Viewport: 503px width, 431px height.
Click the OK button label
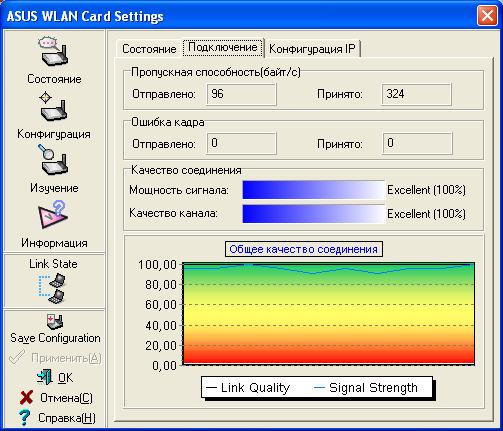66,378
